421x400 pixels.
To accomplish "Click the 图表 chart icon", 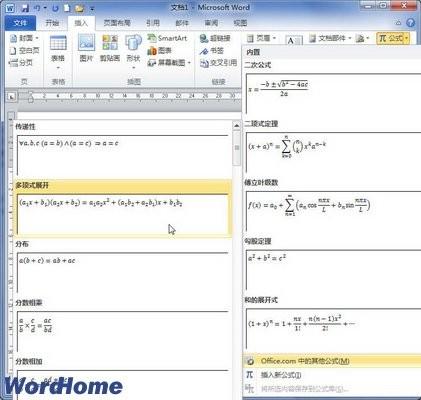I will click(x=159, y=51).
